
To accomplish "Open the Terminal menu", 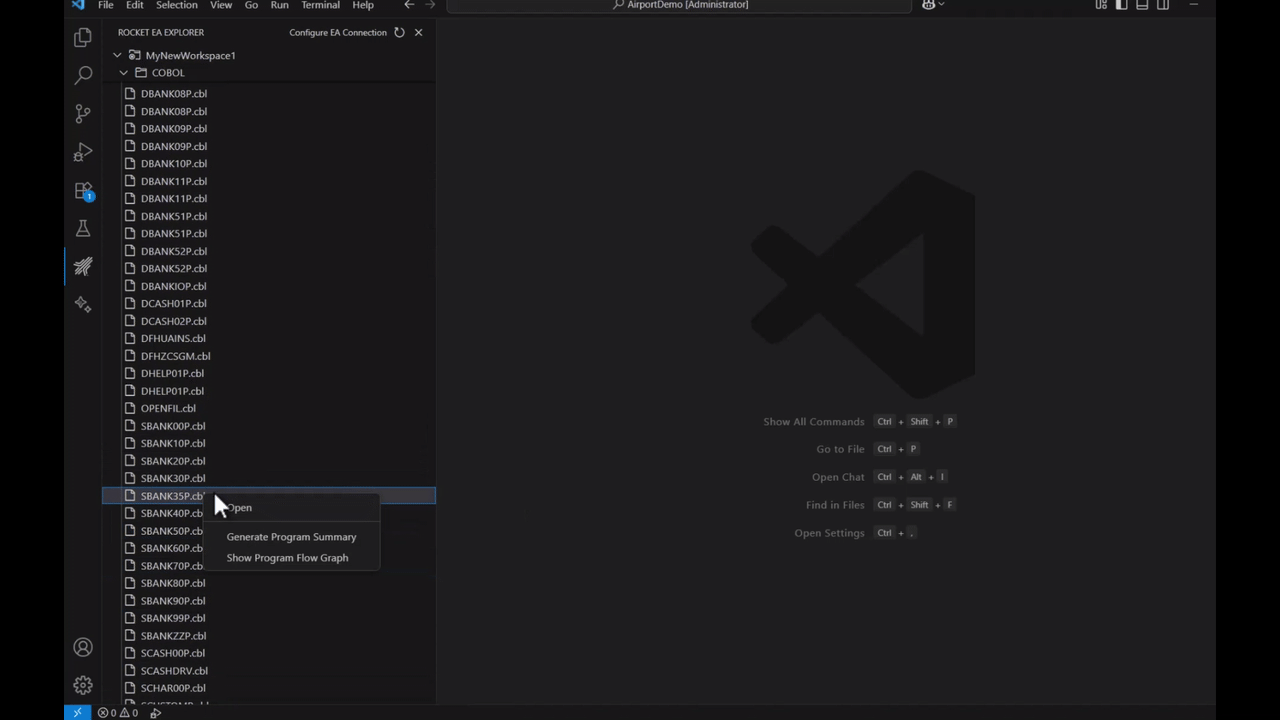I will (x=320, y=5).
